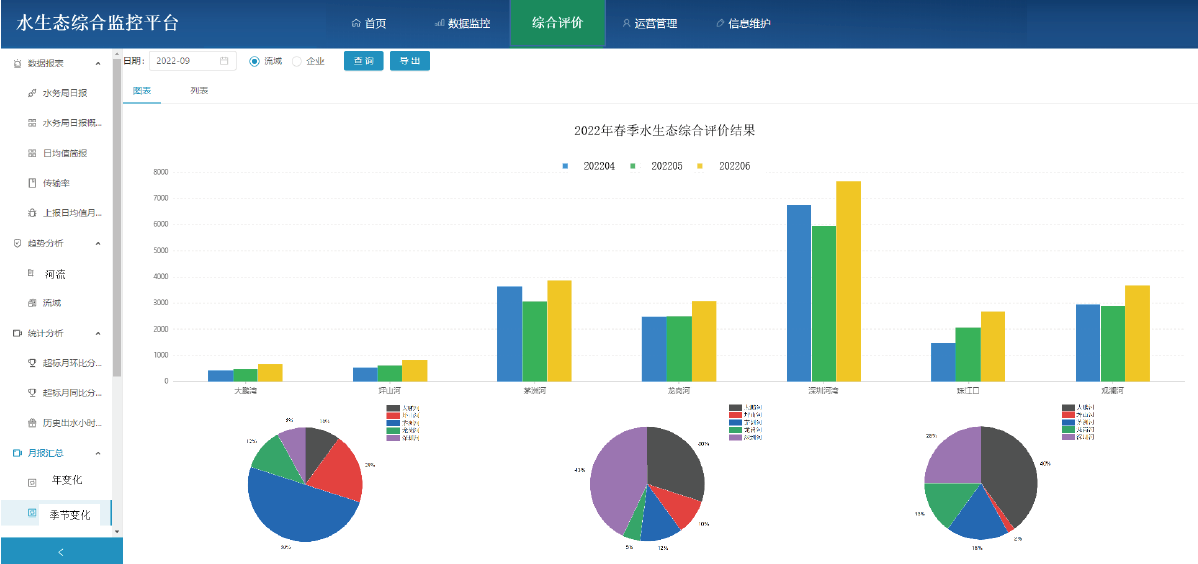Open the 数据监控 top navigation menu
The height and width of the screenshot is (564, 1198).
462,24
